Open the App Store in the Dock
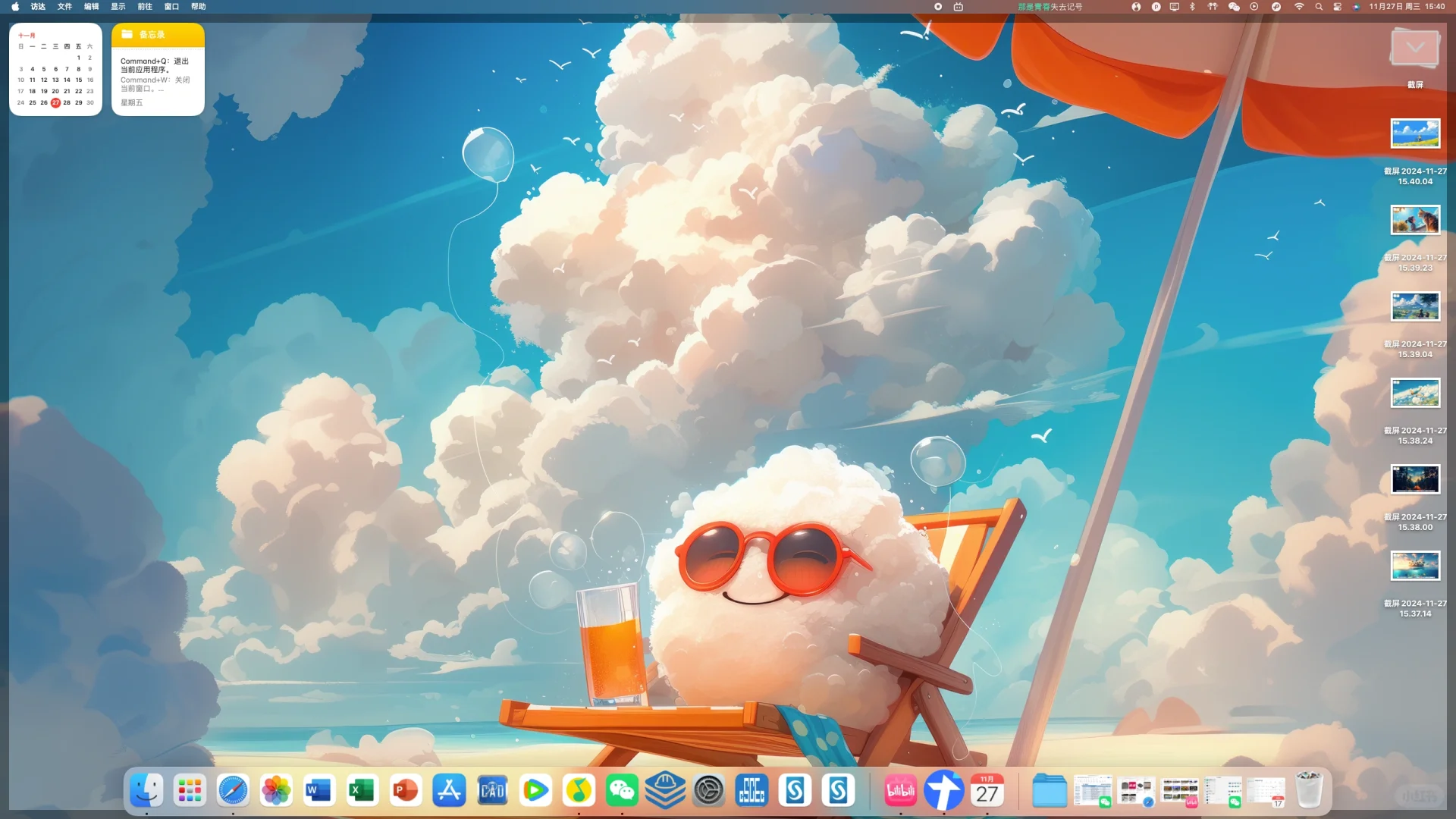1456x819 pixels. click(x=449, y=791)
